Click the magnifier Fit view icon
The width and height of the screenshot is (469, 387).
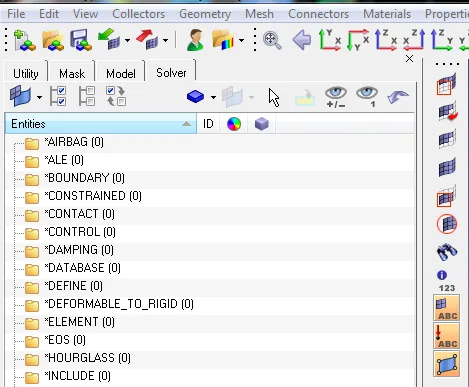click(x=272, y=41)
